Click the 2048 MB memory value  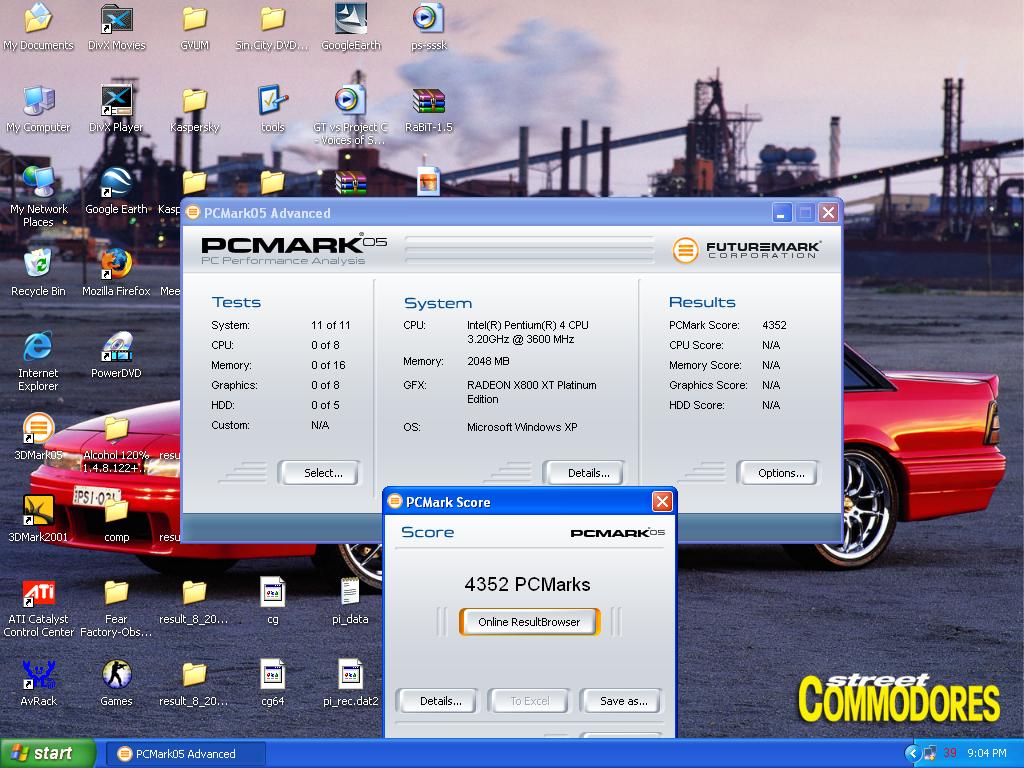(488, 361)
